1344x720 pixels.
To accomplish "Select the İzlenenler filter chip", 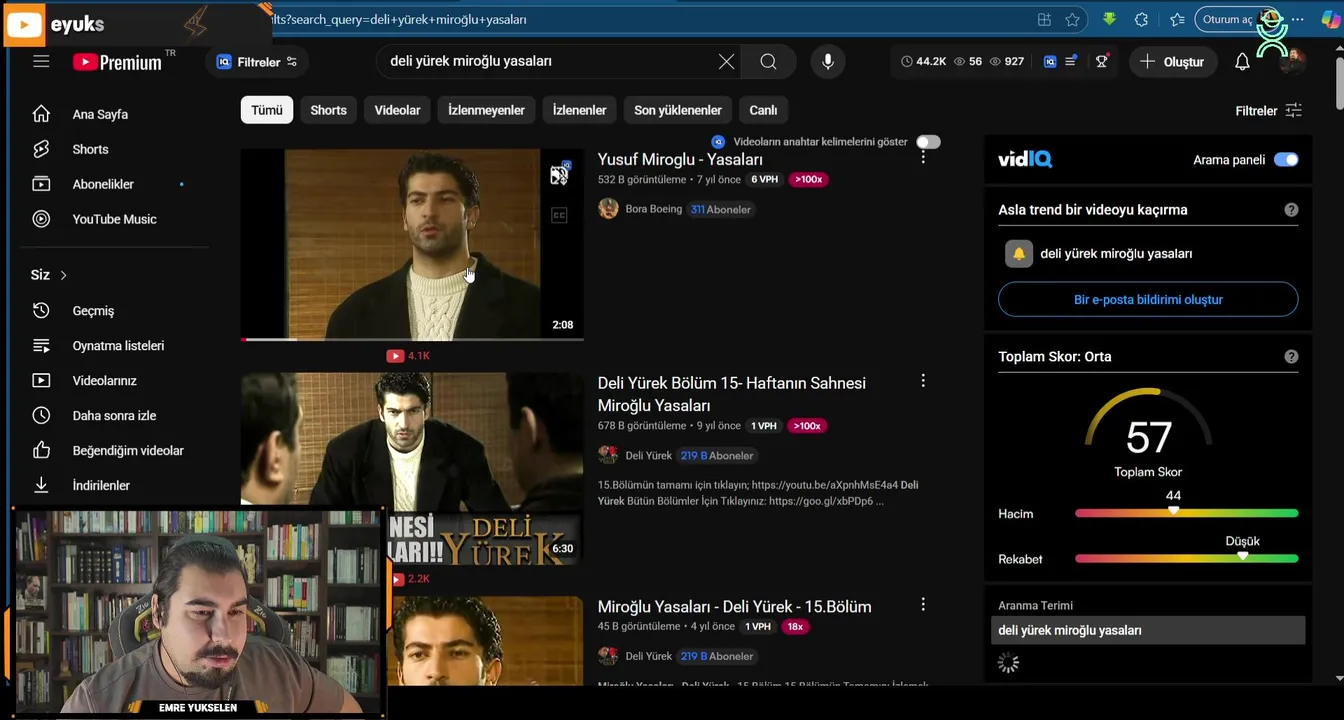I will pos(580,110).
